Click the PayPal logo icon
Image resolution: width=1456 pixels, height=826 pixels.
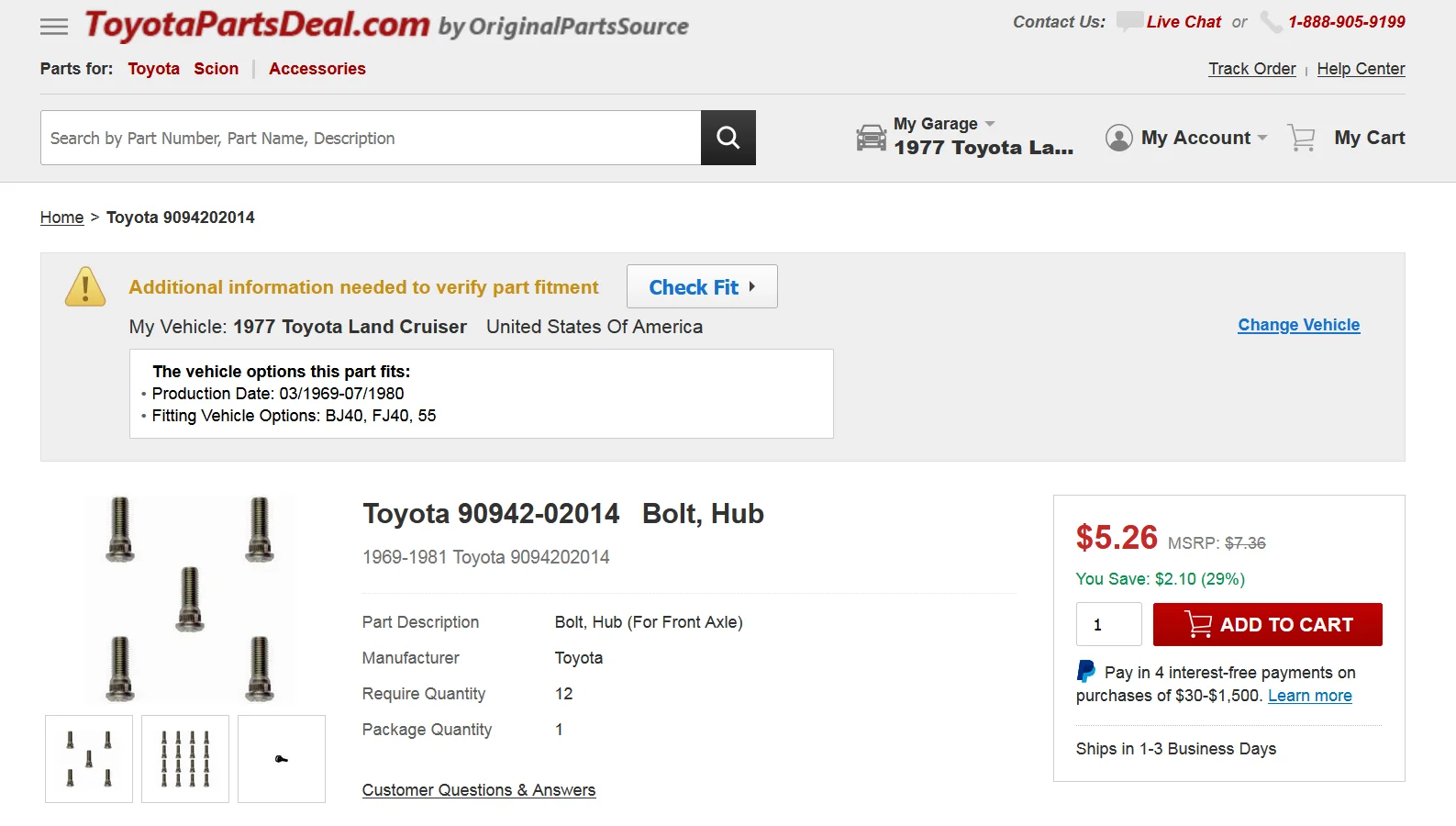(x=1086, y=672)
